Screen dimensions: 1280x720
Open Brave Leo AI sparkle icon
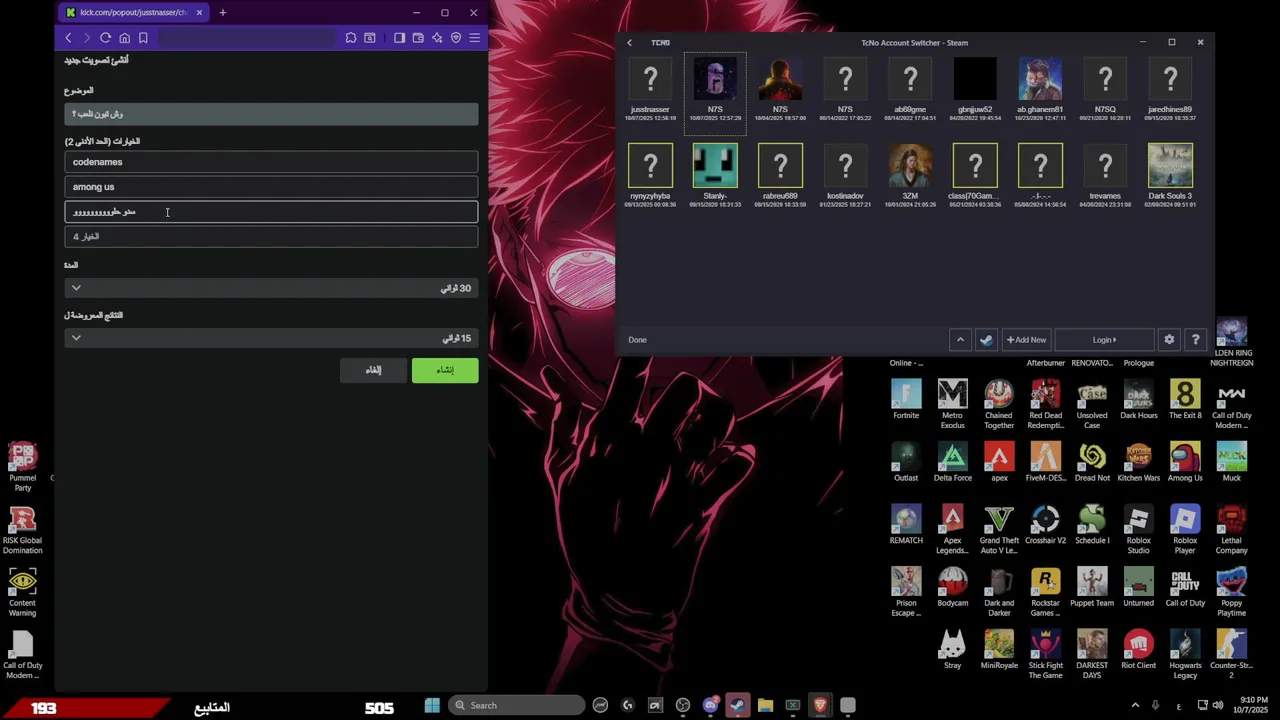coord(437,38)
